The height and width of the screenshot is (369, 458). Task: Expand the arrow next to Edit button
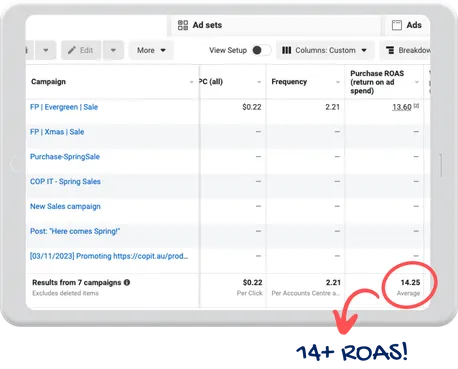113,50
